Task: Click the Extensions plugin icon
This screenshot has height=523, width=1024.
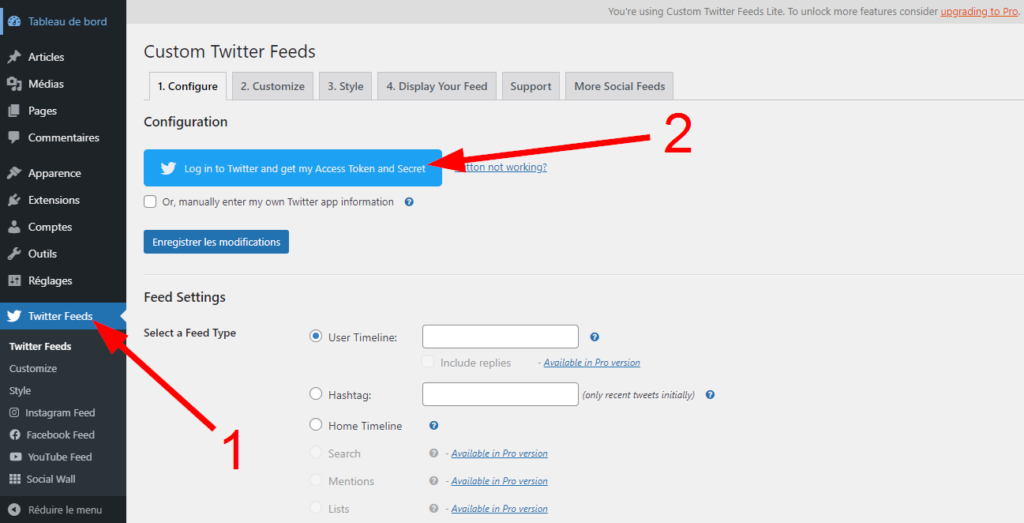Action: (x=14, y=200)
